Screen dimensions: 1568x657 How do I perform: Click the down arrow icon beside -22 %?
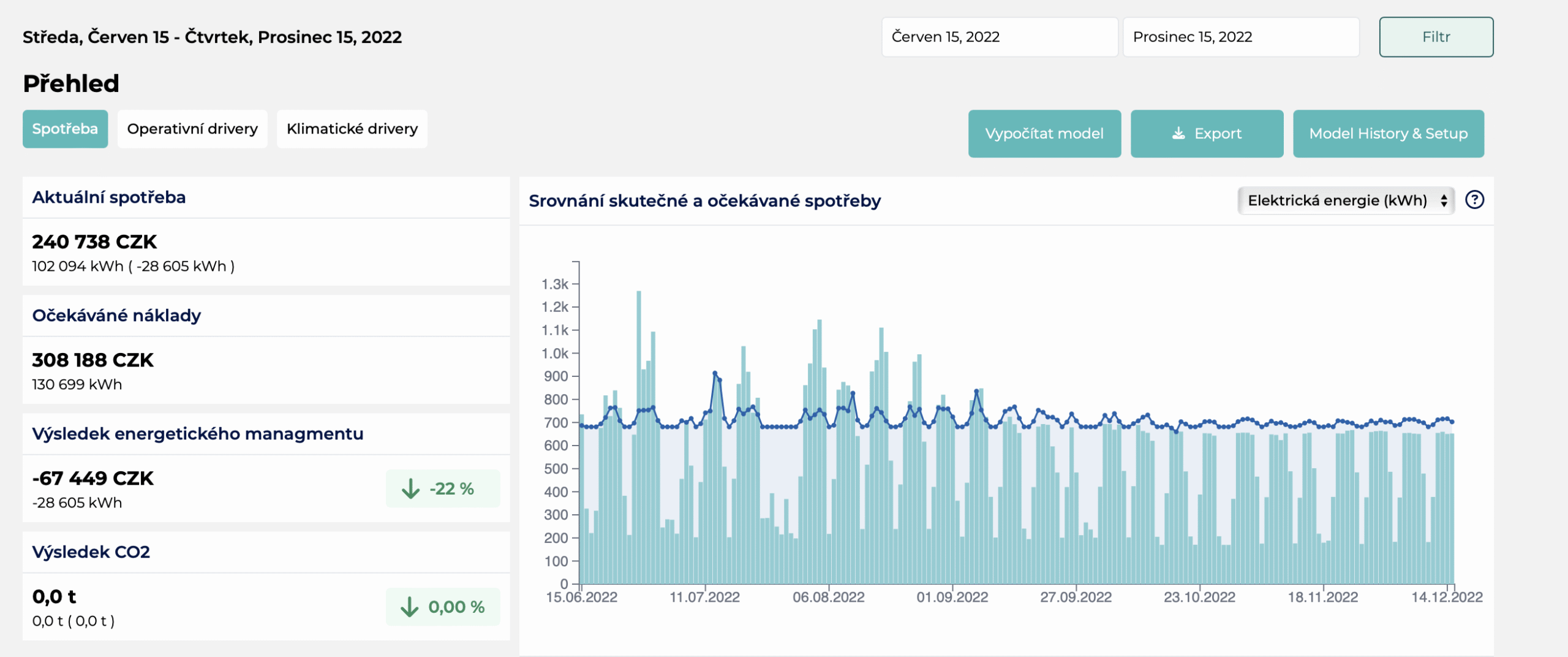(410, 488)
